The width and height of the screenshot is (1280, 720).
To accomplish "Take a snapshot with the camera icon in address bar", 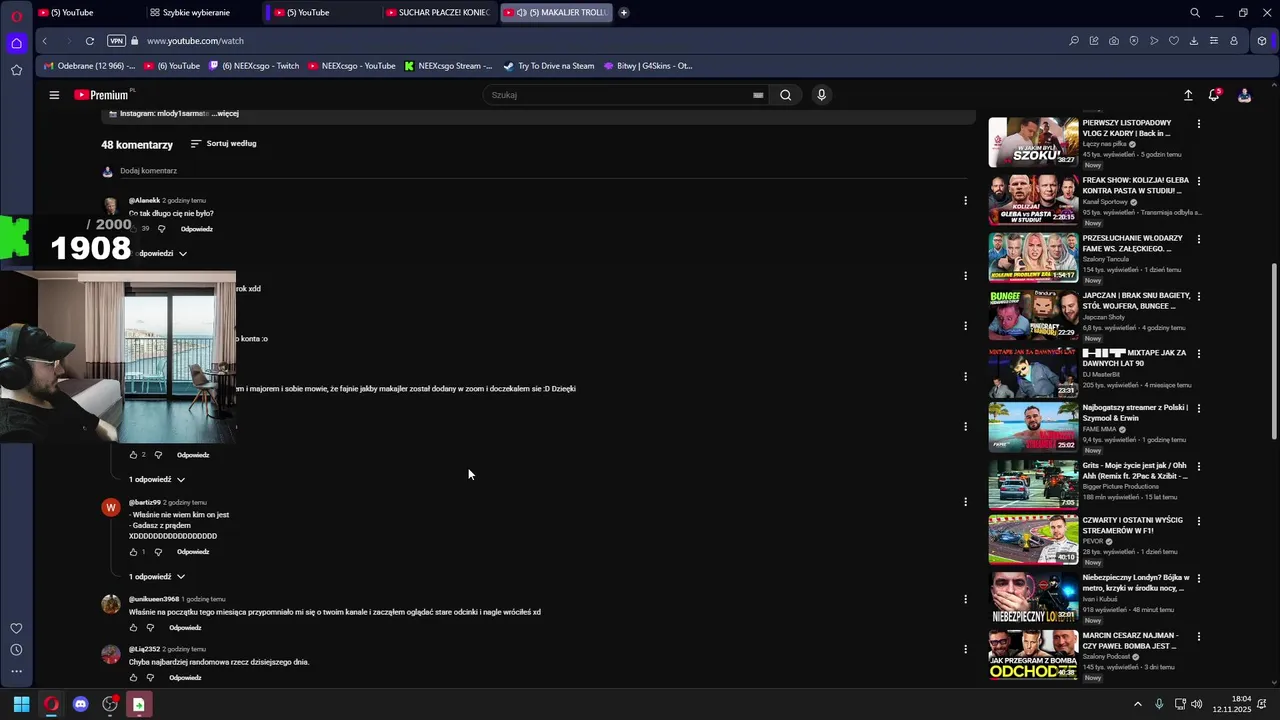I will coord(1114,41).
